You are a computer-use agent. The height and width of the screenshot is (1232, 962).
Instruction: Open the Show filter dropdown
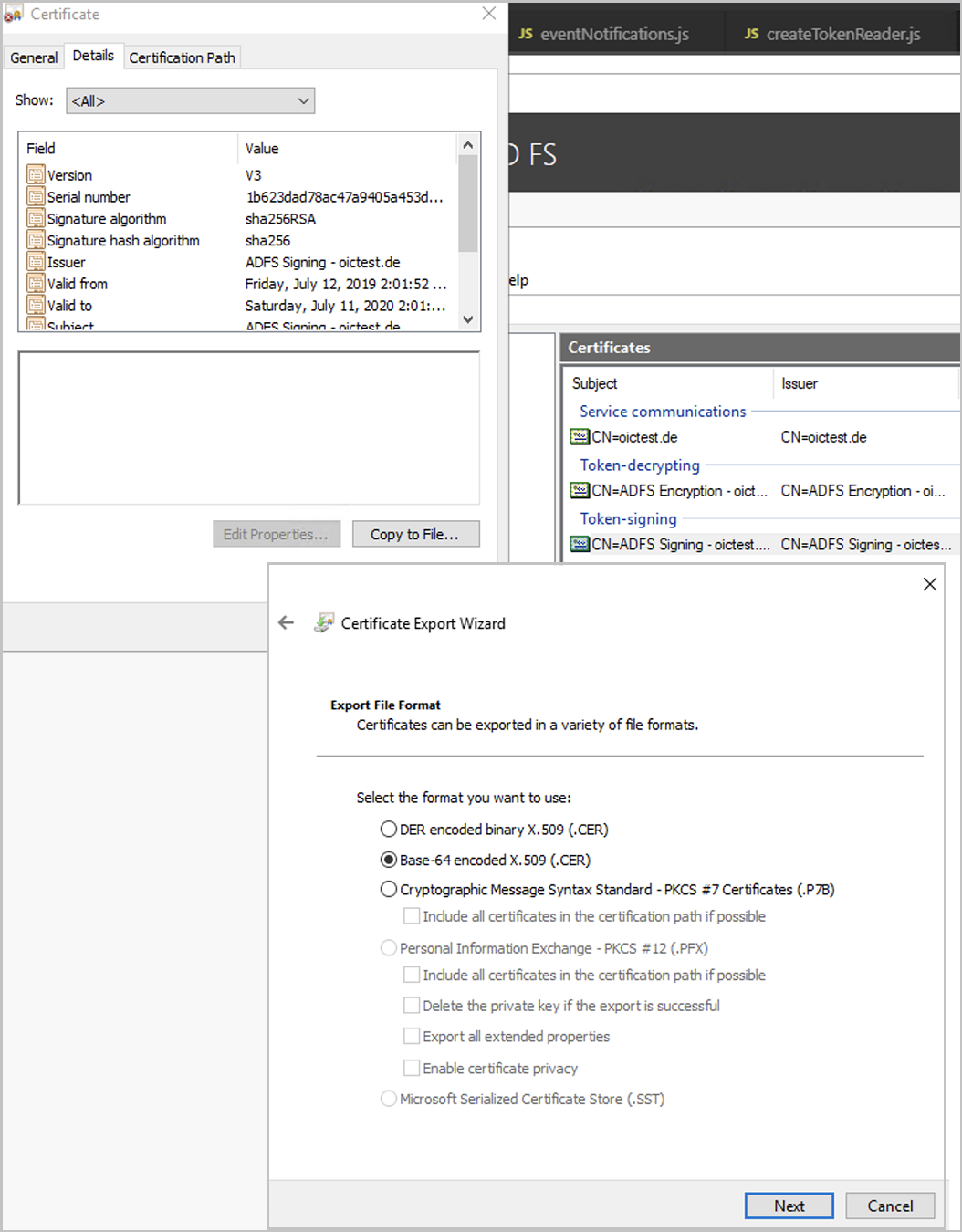coord(304,100)
